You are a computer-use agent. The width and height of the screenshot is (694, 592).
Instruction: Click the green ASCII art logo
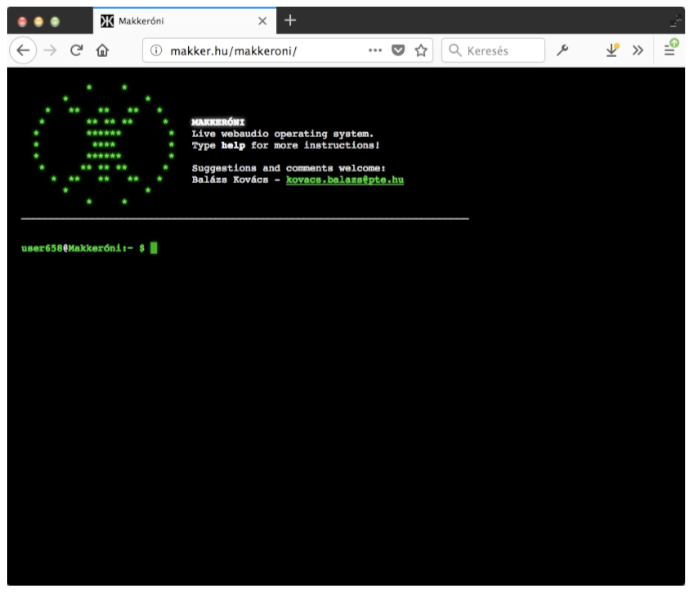105,145
